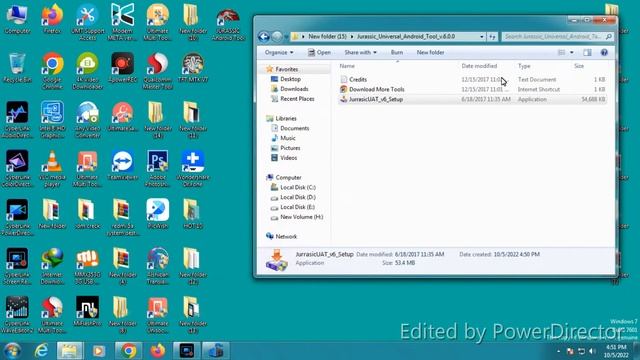Refresh the Explorer address bar location

coord(492,37)
